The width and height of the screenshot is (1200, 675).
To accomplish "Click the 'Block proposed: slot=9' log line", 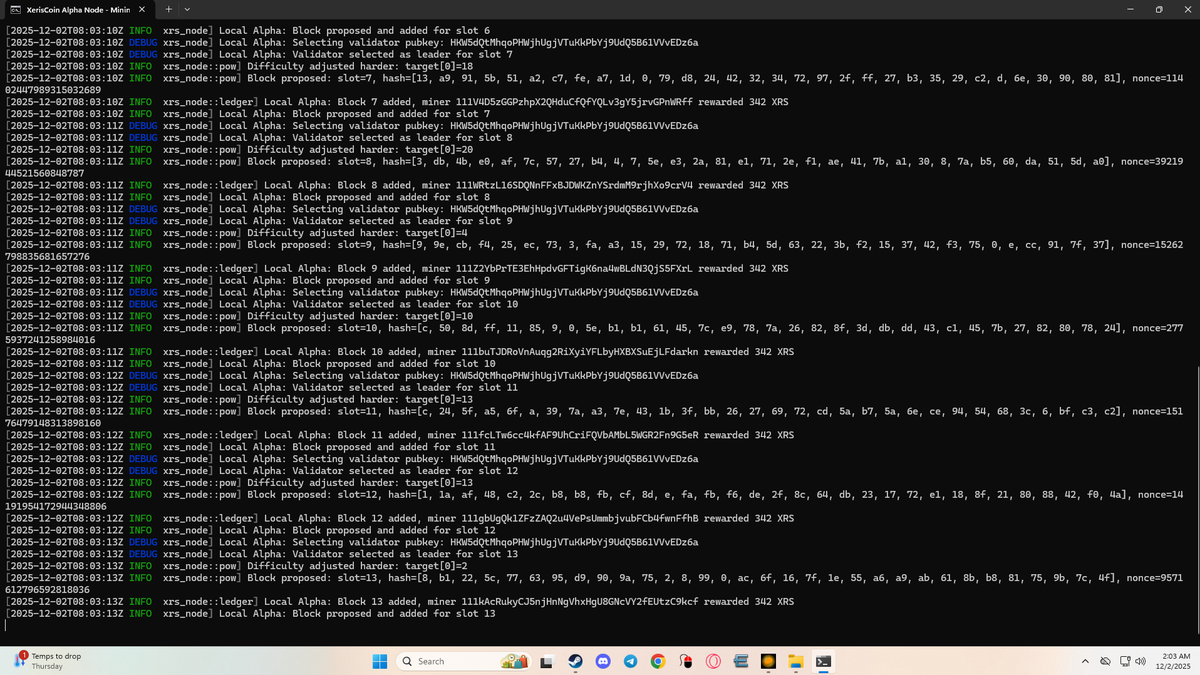I will pos(595,245).
